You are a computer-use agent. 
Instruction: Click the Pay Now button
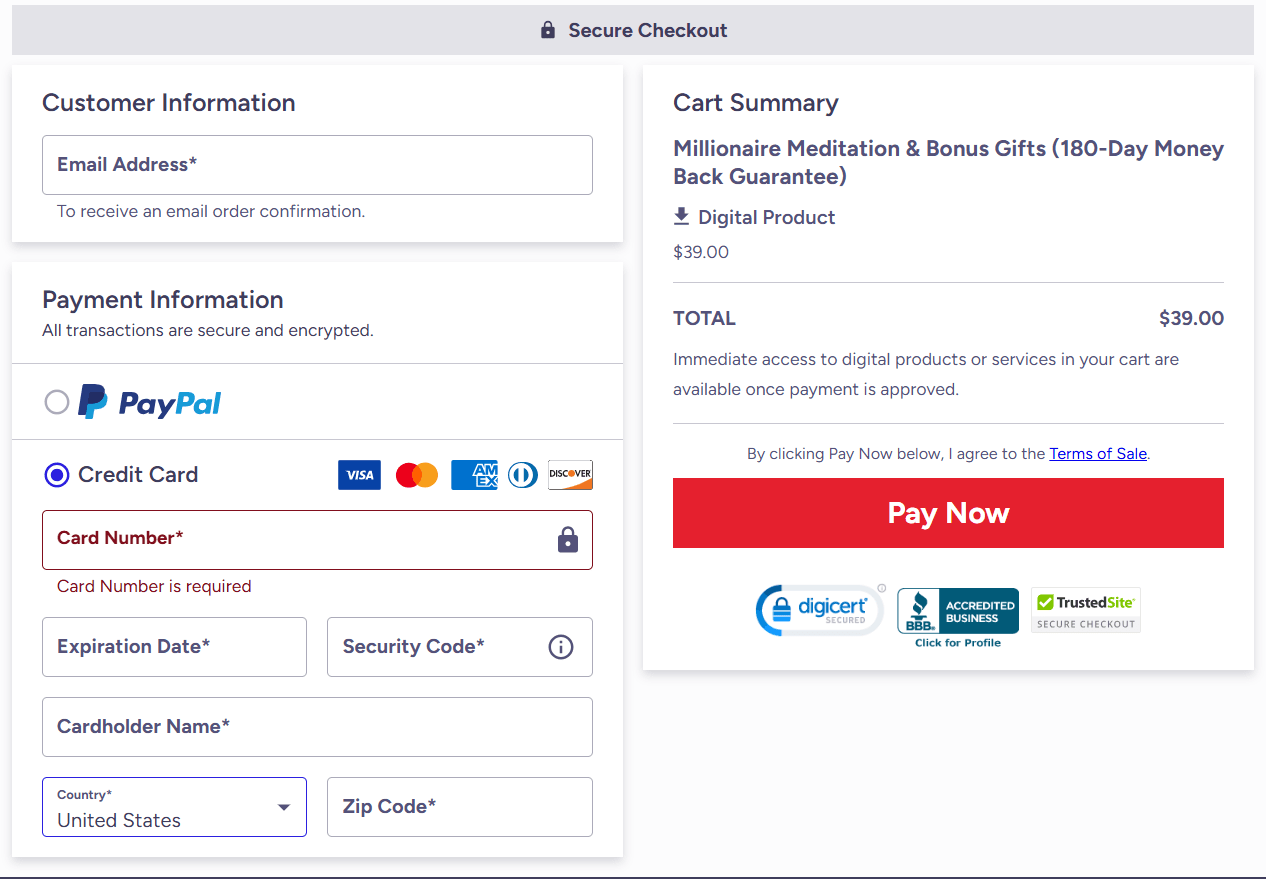click(948, 513)
